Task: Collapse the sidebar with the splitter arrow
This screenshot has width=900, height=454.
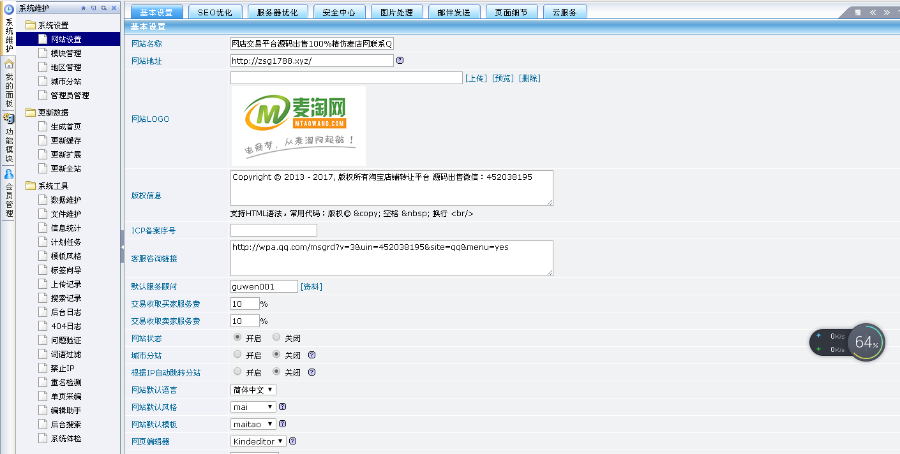Action: tap(122, 246)
